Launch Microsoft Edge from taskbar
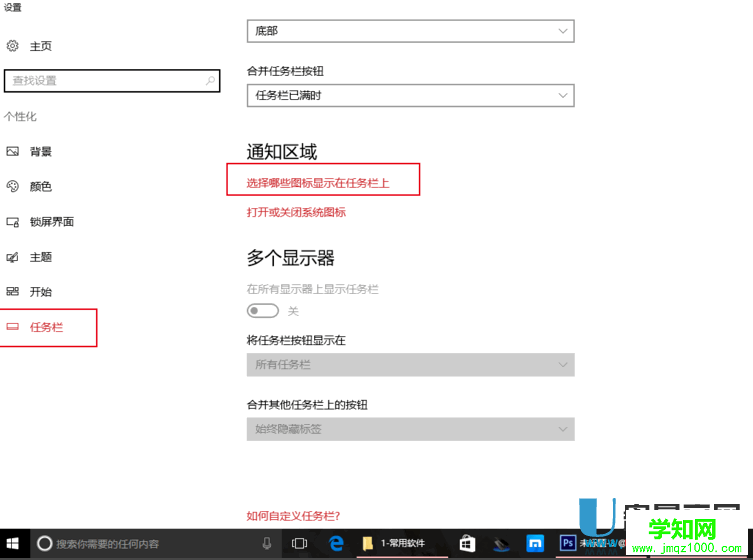Screen dimensions: 753x560 (336, 544)
